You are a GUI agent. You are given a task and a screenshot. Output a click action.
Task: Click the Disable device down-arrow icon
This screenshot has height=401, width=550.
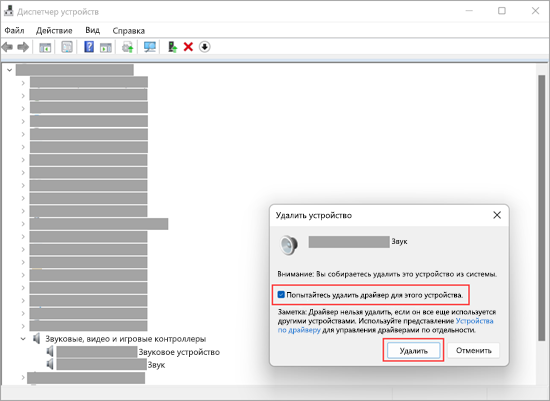pyautogui.click(x=204, y=47)
